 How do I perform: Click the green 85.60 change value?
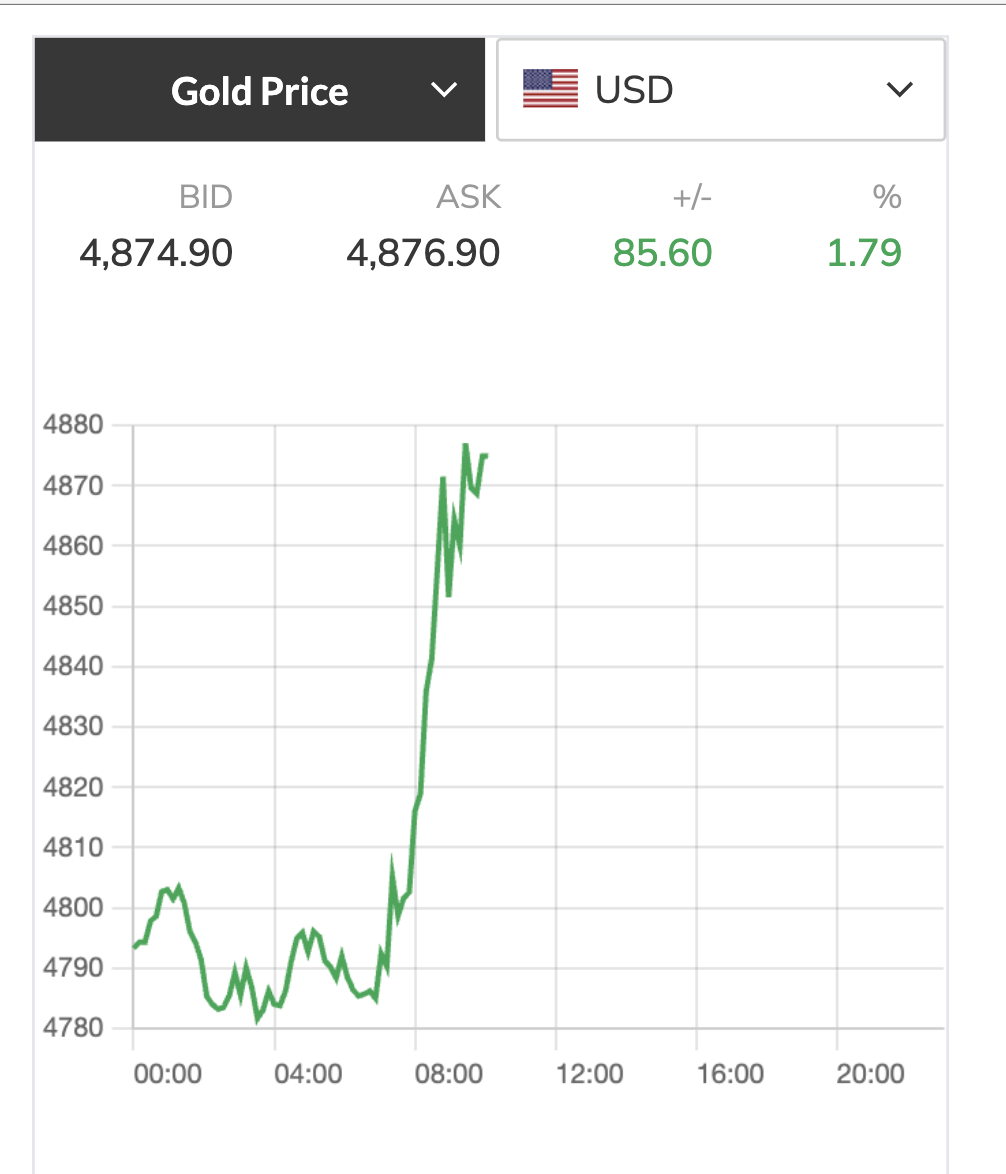[x=662, y=253]
